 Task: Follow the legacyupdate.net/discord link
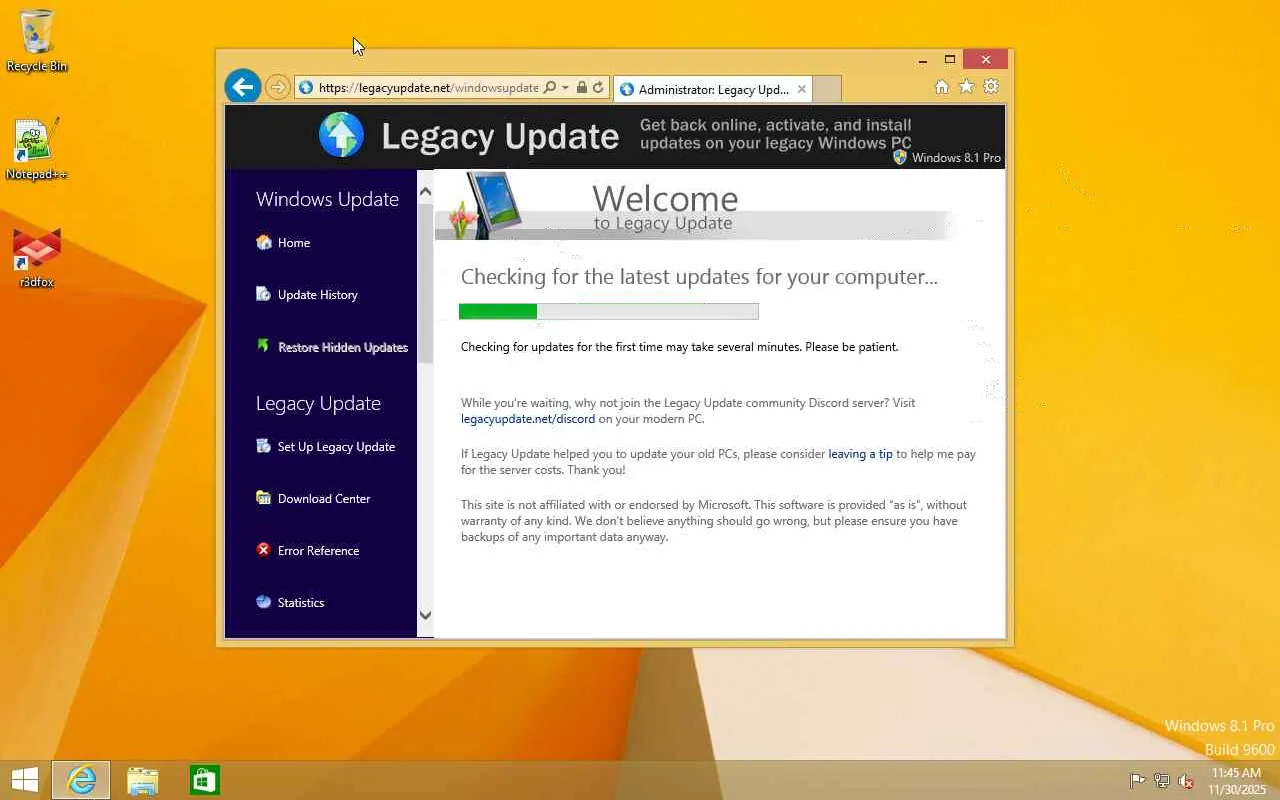click(x=528, y=419)
